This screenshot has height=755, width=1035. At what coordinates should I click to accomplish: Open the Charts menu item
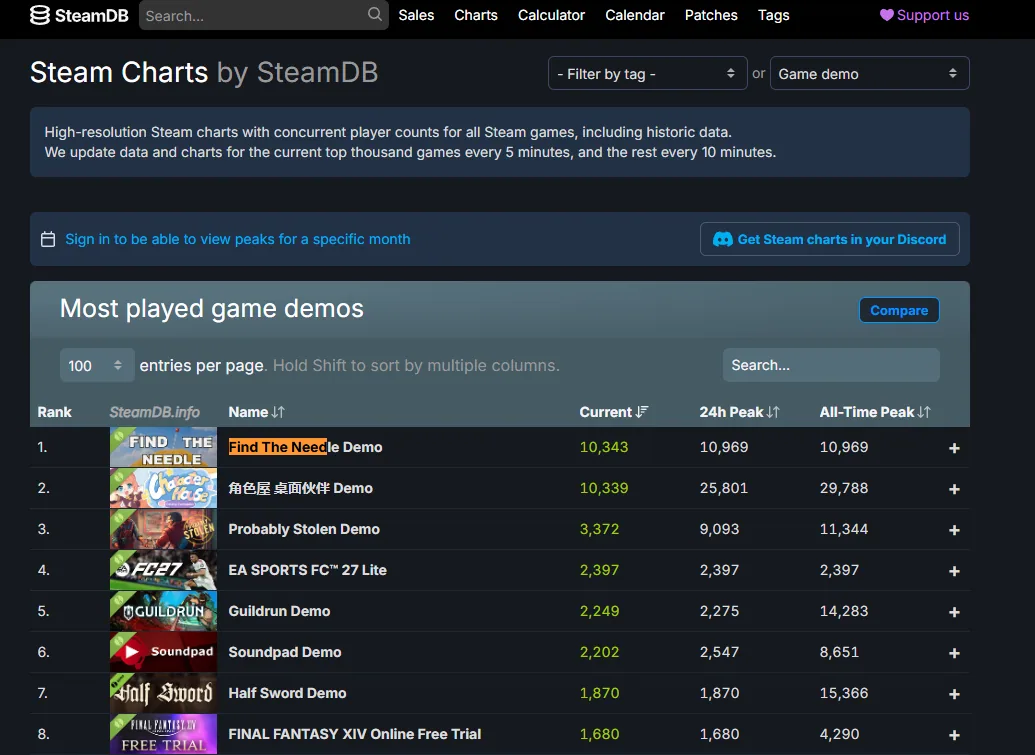coord(476,15)
